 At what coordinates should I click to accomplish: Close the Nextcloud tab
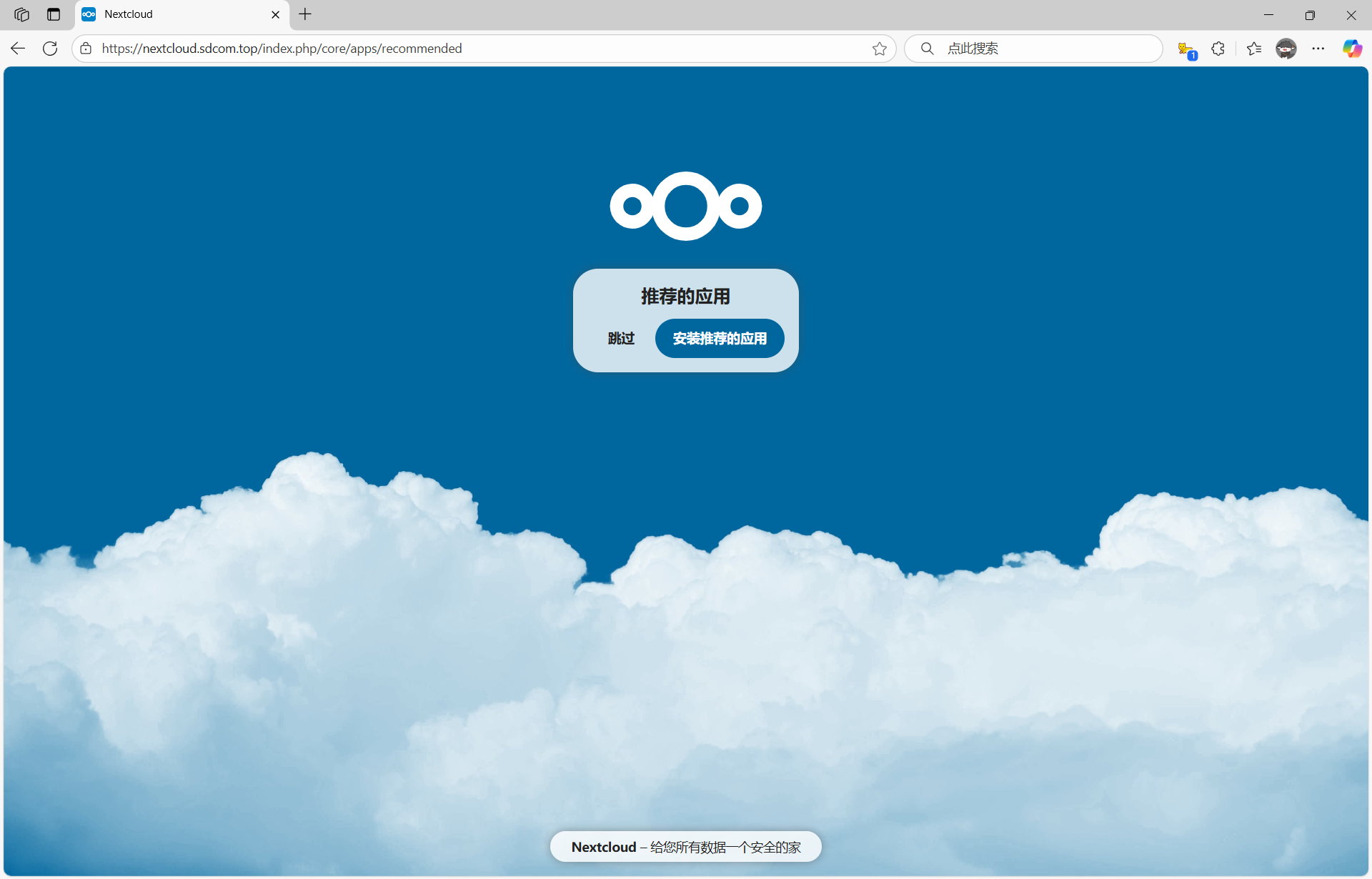275,14
